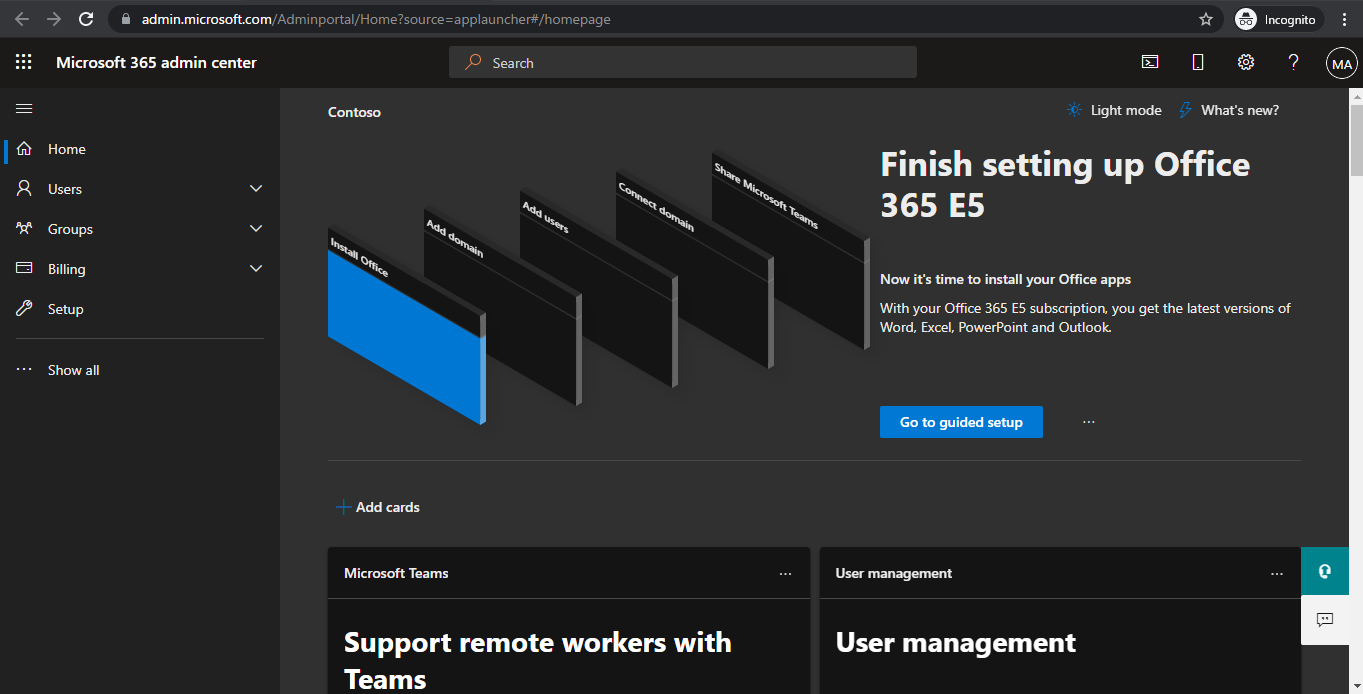The height and width of the screenshot is (694, 1363).
Task: Open the feedback comment icon on the right edge
Action: coord(1324,620)
